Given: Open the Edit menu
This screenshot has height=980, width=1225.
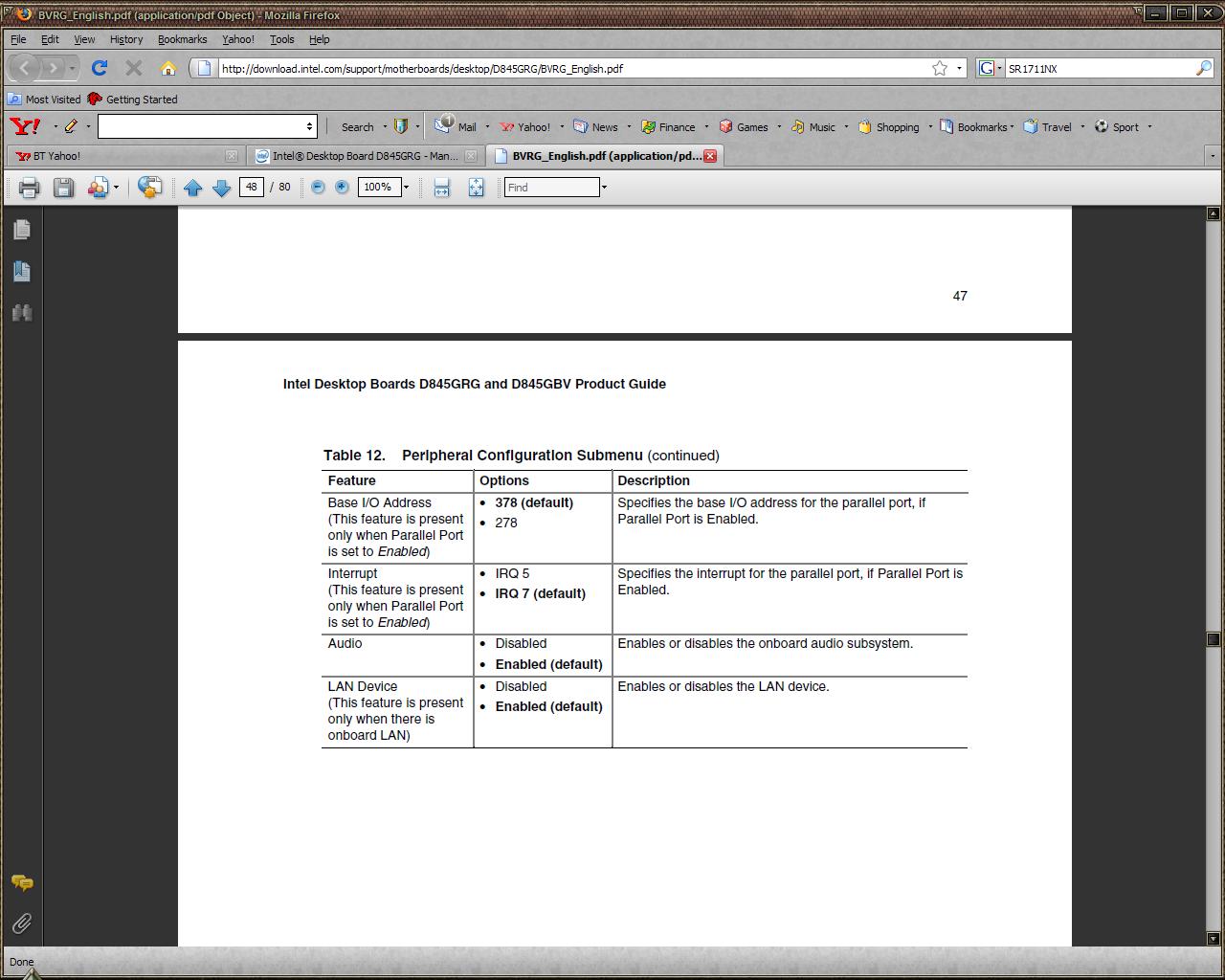Looking at the screenshot, I should 50,39.
